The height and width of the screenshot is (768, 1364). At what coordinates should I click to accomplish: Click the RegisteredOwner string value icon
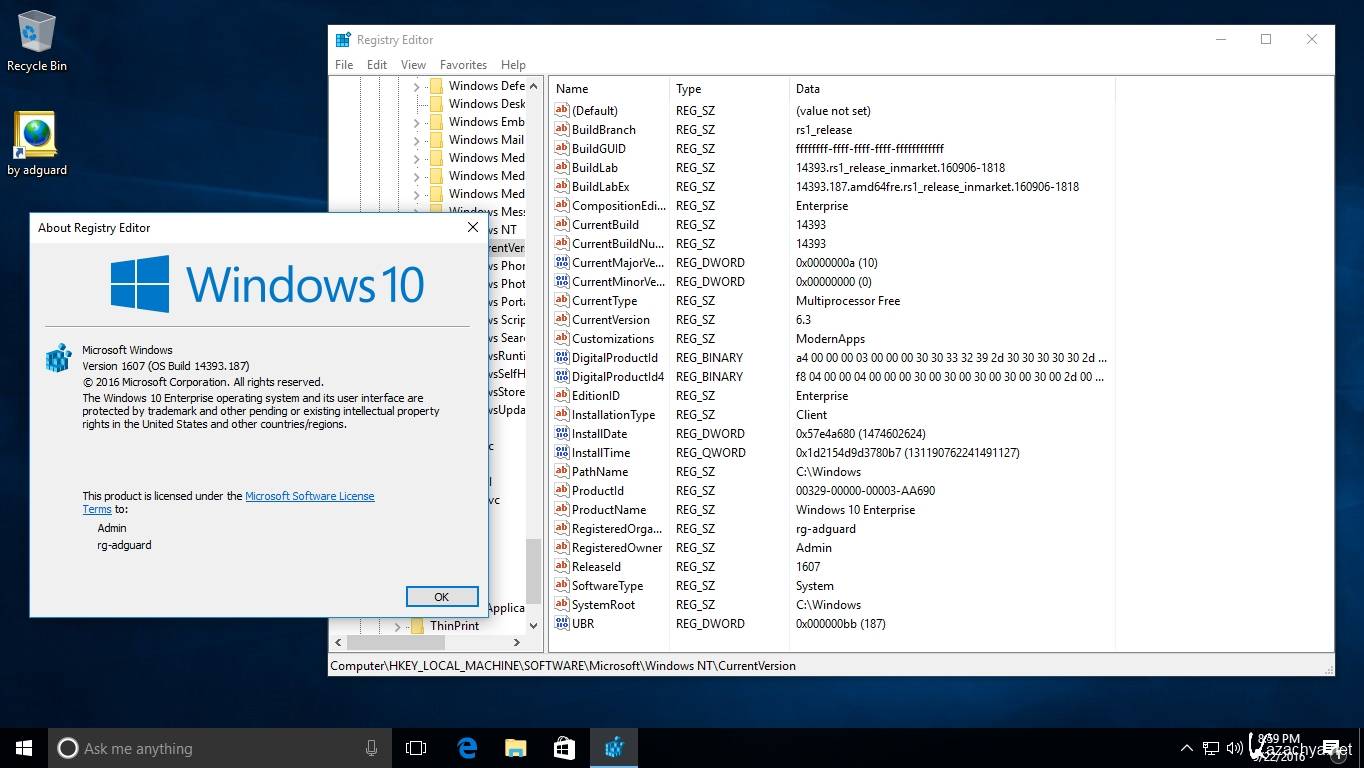(562, 548)
